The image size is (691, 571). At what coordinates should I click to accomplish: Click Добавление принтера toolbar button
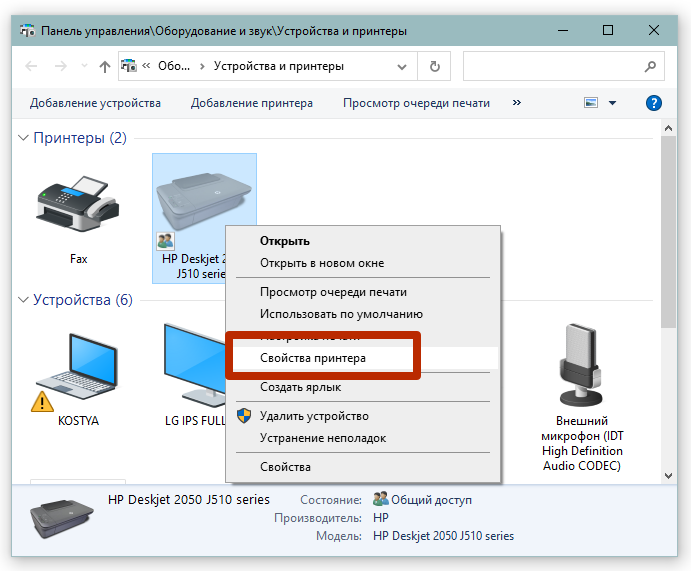pos(252,103)
